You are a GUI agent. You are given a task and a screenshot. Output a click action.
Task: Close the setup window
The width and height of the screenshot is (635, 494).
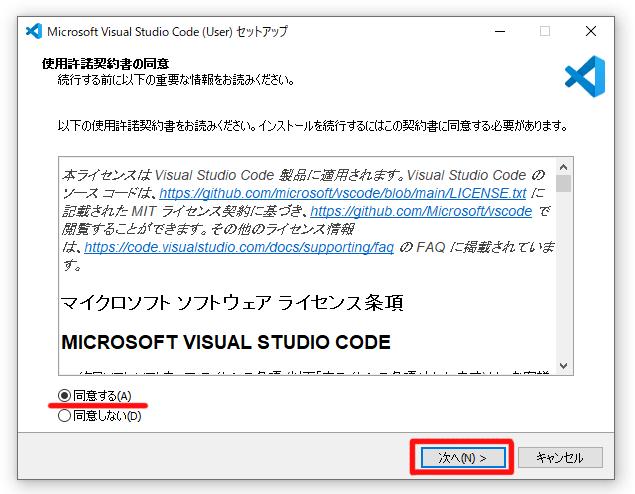coord(591,31)
